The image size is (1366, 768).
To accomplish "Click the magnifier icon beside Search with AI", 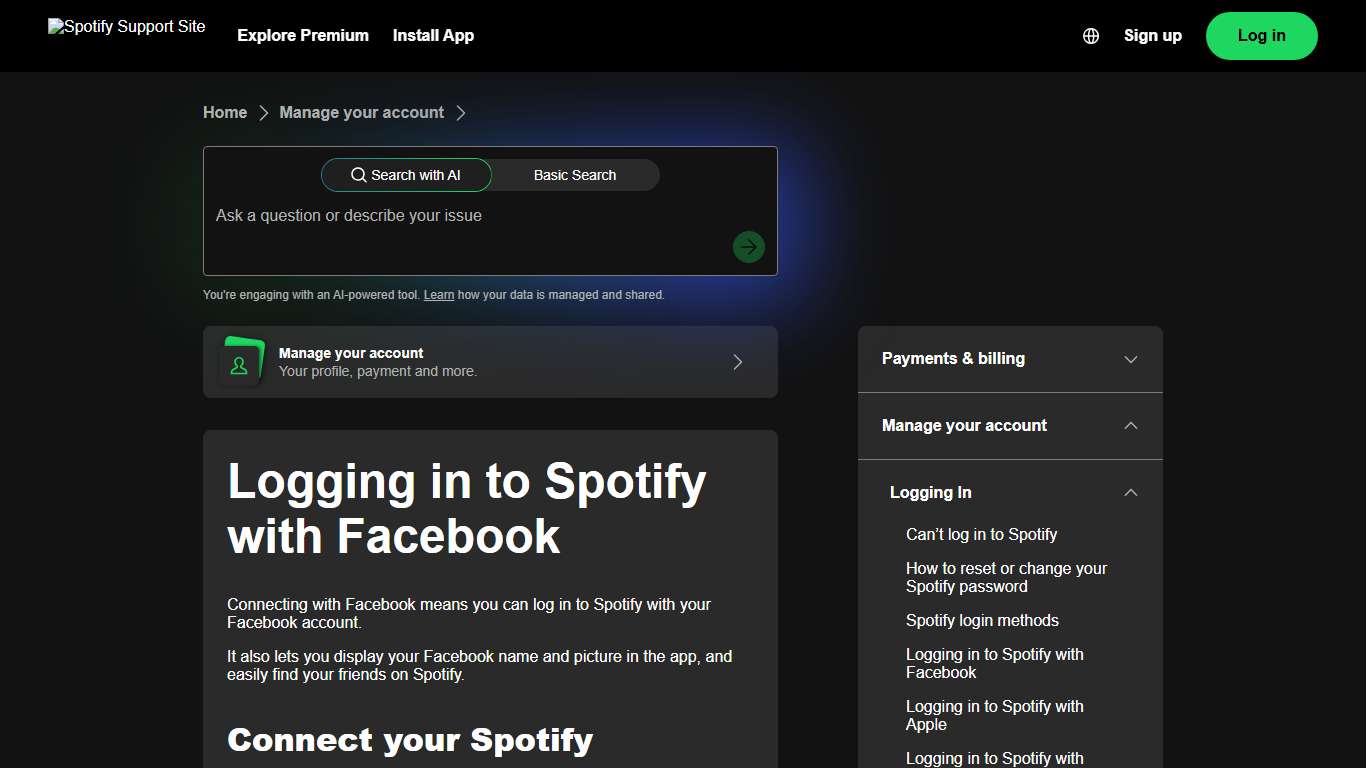I will [x=359, y=175].
